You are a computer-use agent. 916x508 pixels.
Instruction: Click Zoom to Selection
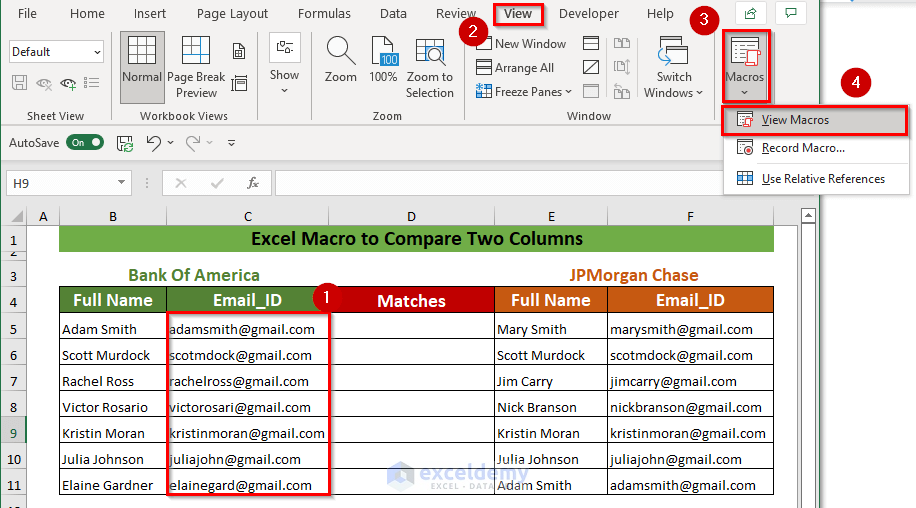pos(429,67)
